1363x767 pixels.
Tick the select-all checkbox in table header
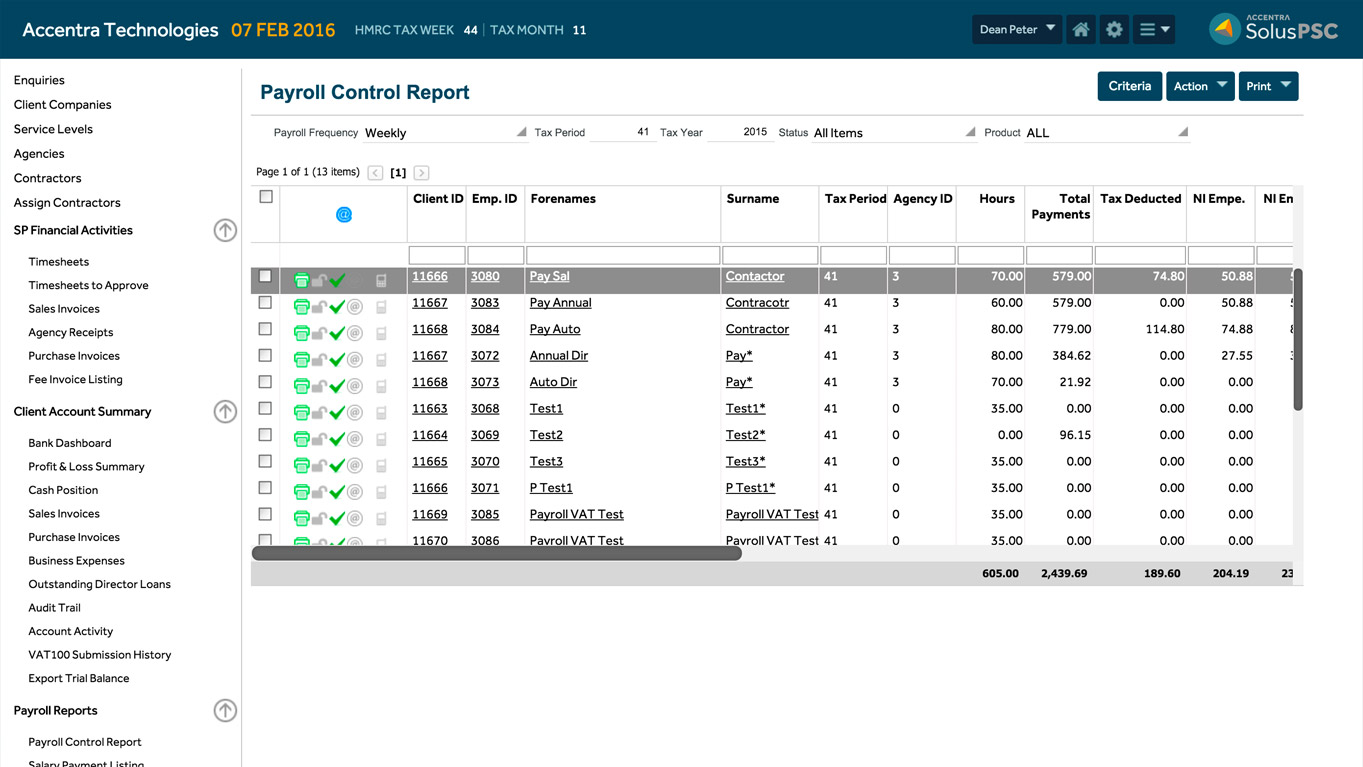point(266,197)
